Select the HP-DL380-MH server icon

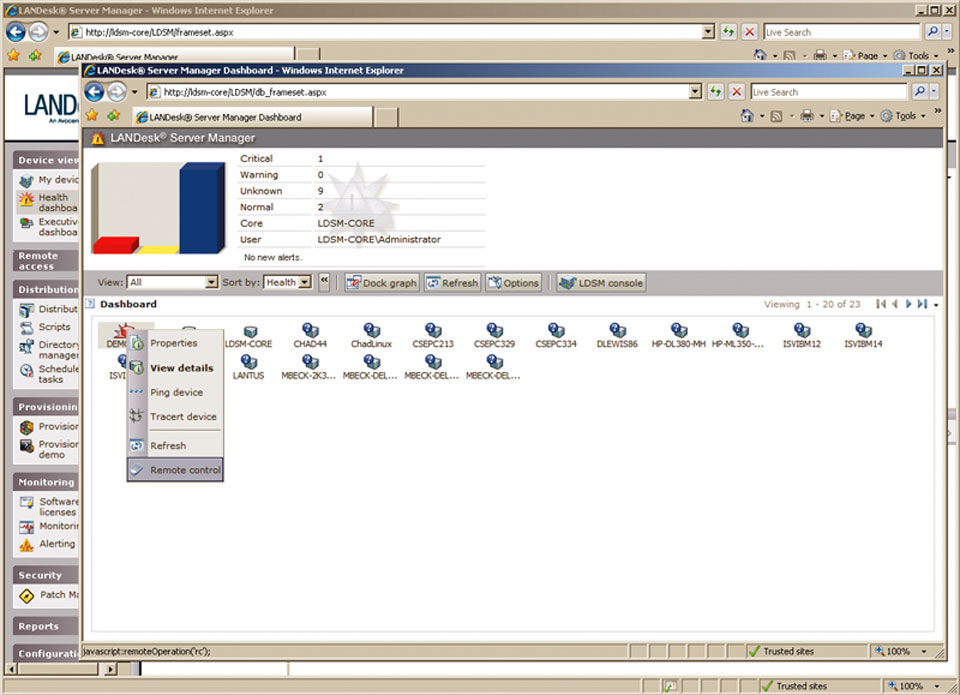click(x=678, y=331)
